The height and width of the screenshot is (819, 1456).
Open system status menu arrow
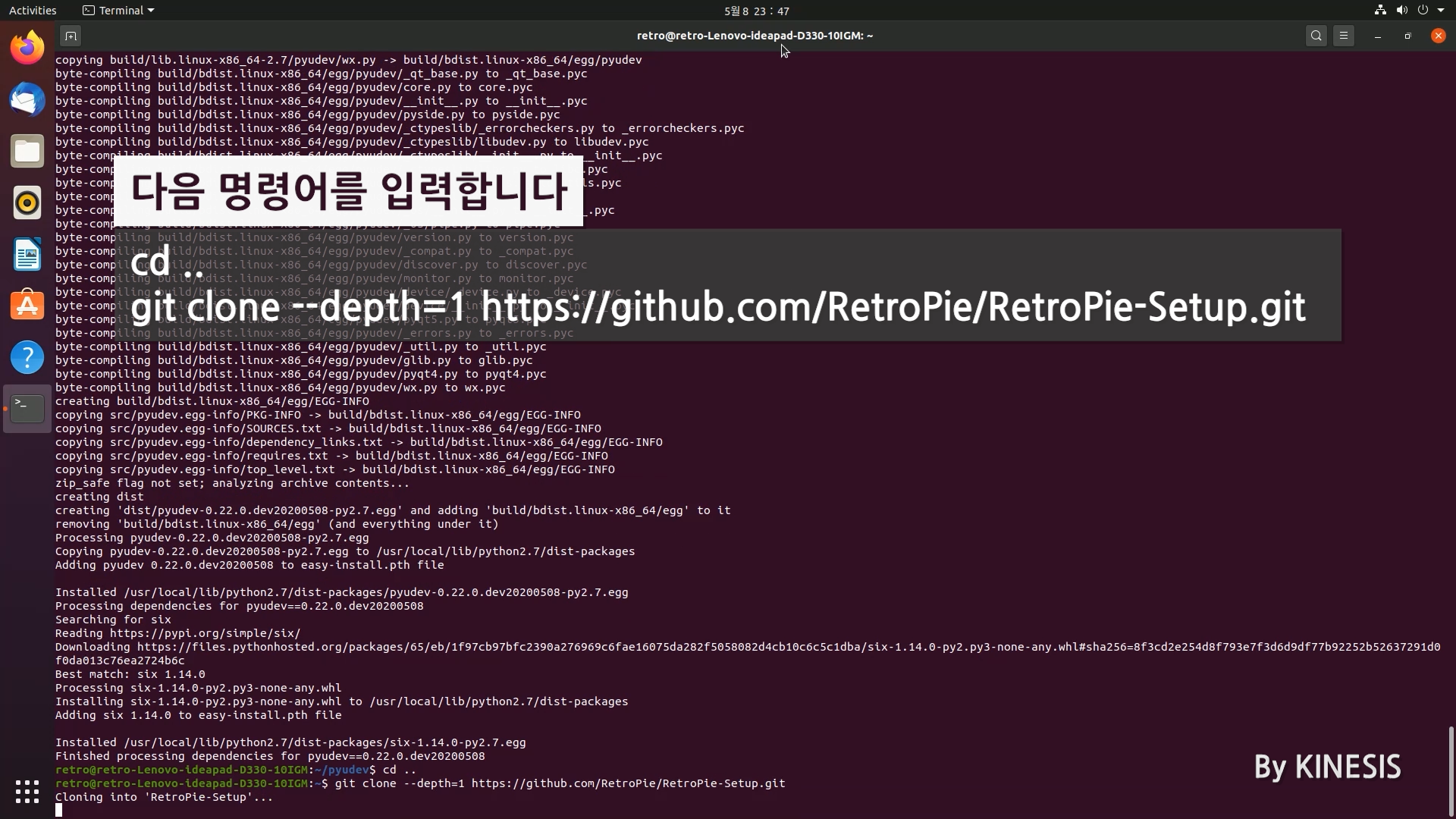(1441, 11)
